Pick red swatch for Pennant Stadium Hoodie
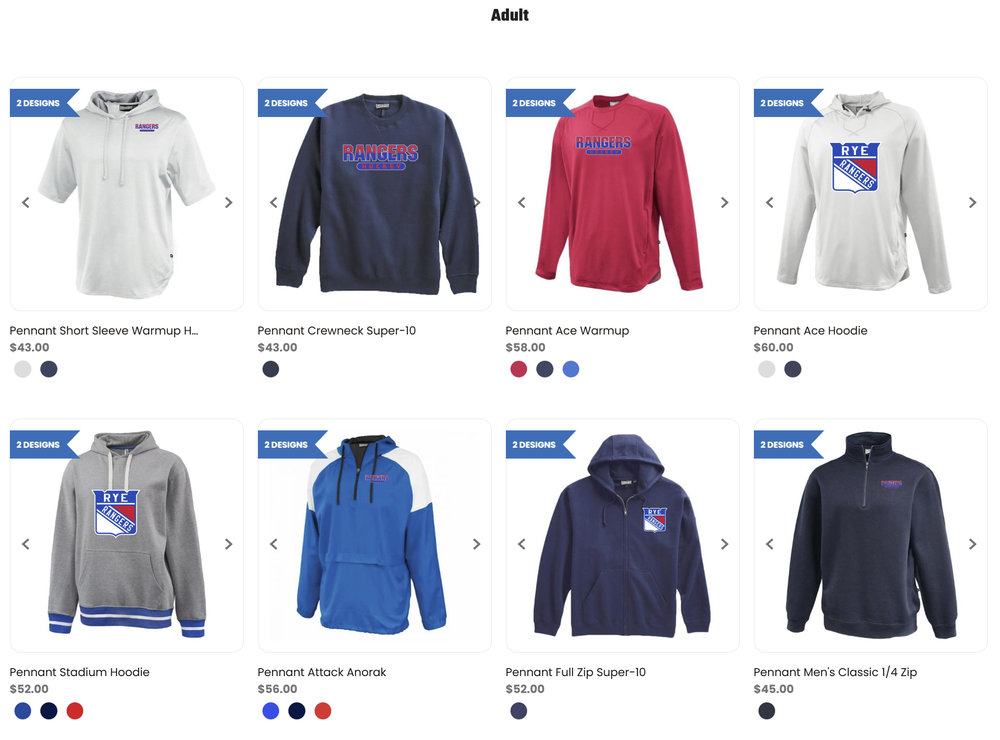Screen dimensions: 1000x740 pos(75,711)
